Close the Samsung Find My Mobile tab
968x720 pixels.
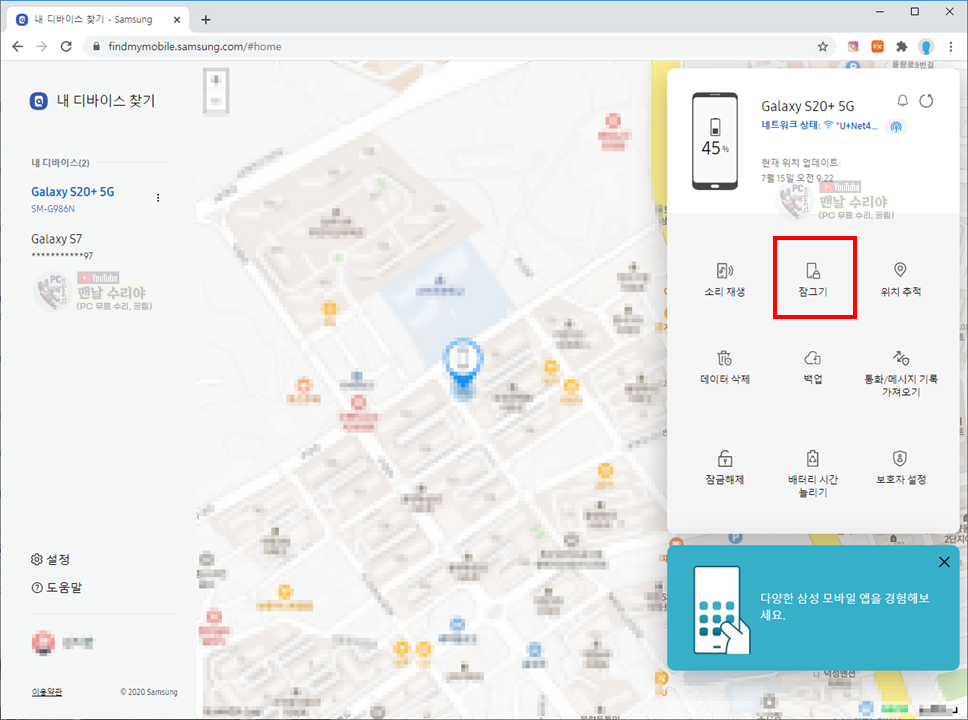tap(177, 20)
